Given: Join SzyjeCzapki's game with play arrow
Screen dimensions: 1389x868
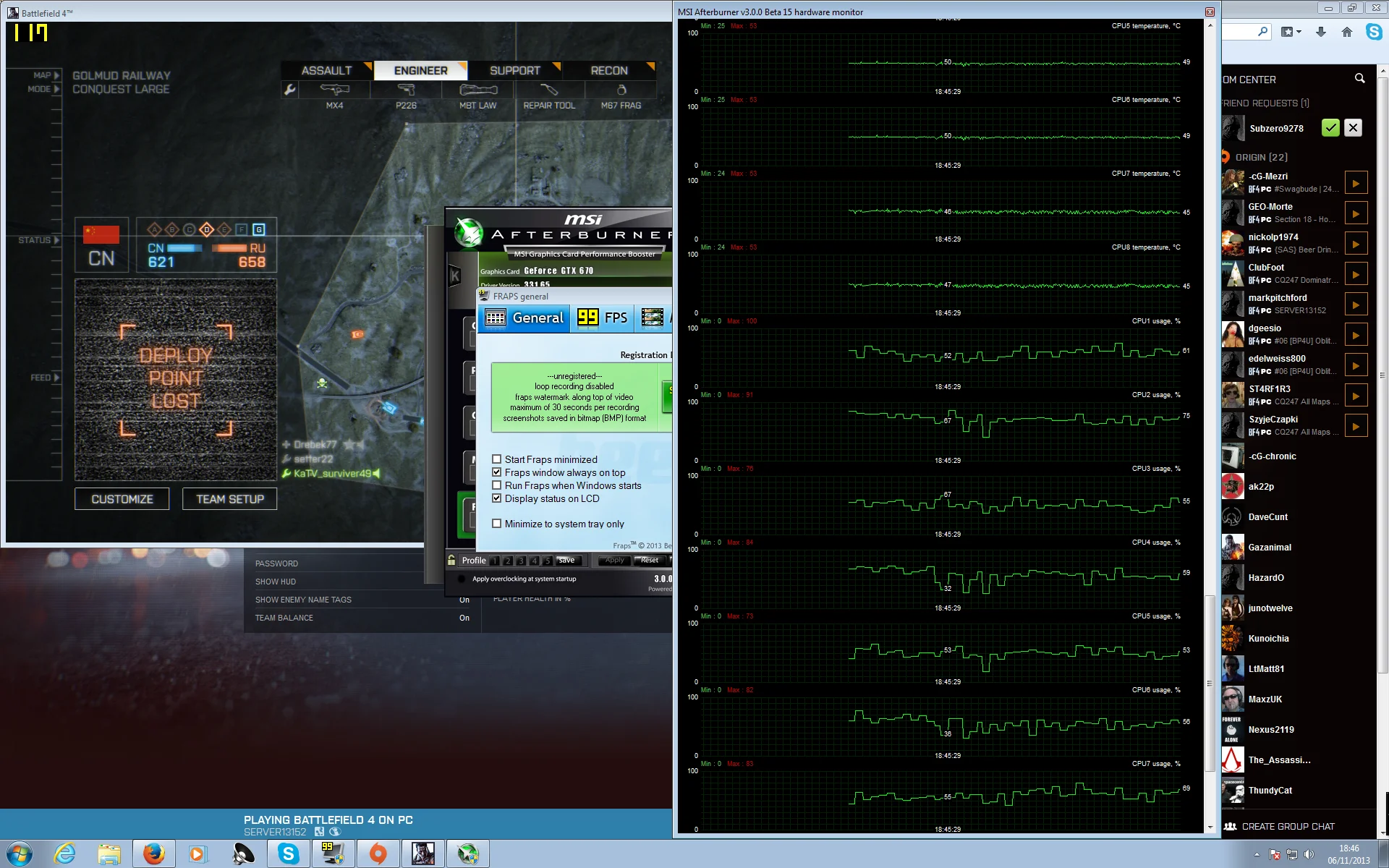Looking at the screenshot, I should tap(1356, 426).
